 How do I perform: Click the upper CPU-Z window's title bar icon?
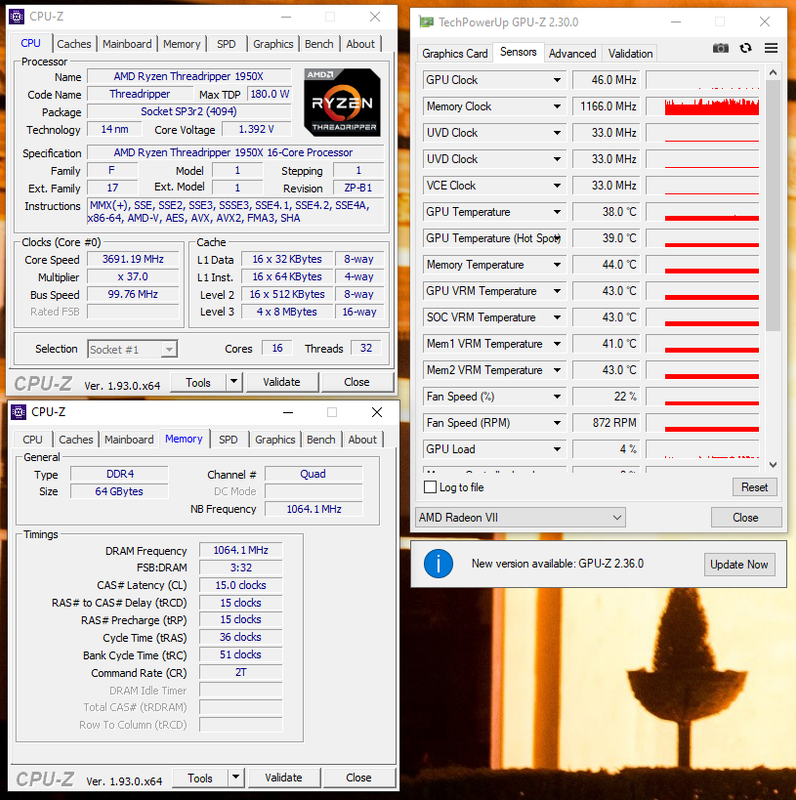pyautogui.click(x=17, y=16)
